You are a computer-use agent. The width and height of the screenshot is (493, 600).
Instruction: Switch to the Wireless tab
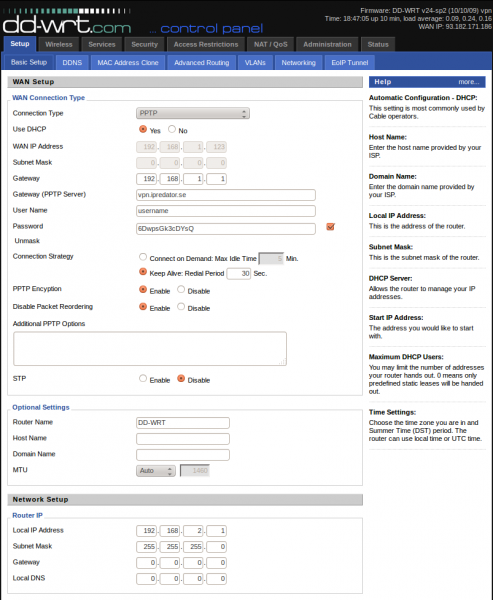[x=59, y=44]
